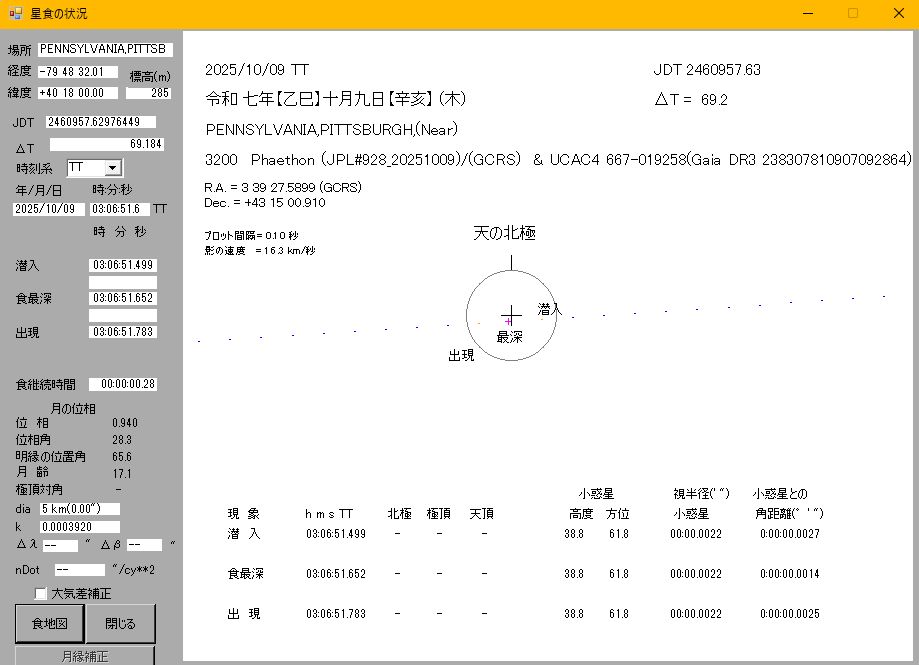
Task: Click the crosshair marker at the circle center
Action: click(x=510, y=314)
